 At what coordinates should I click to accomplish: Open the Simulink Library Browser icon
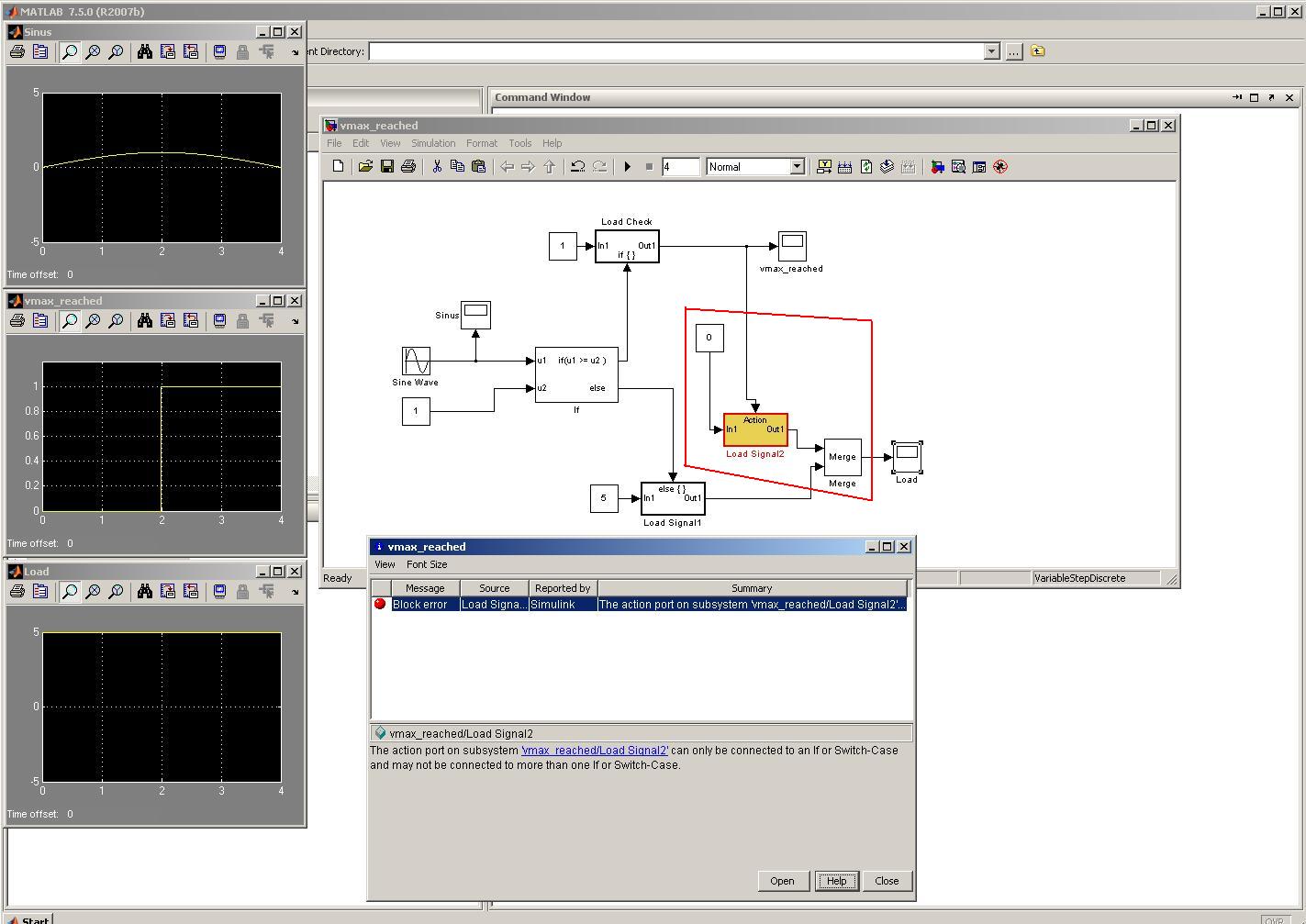[937, 167]
